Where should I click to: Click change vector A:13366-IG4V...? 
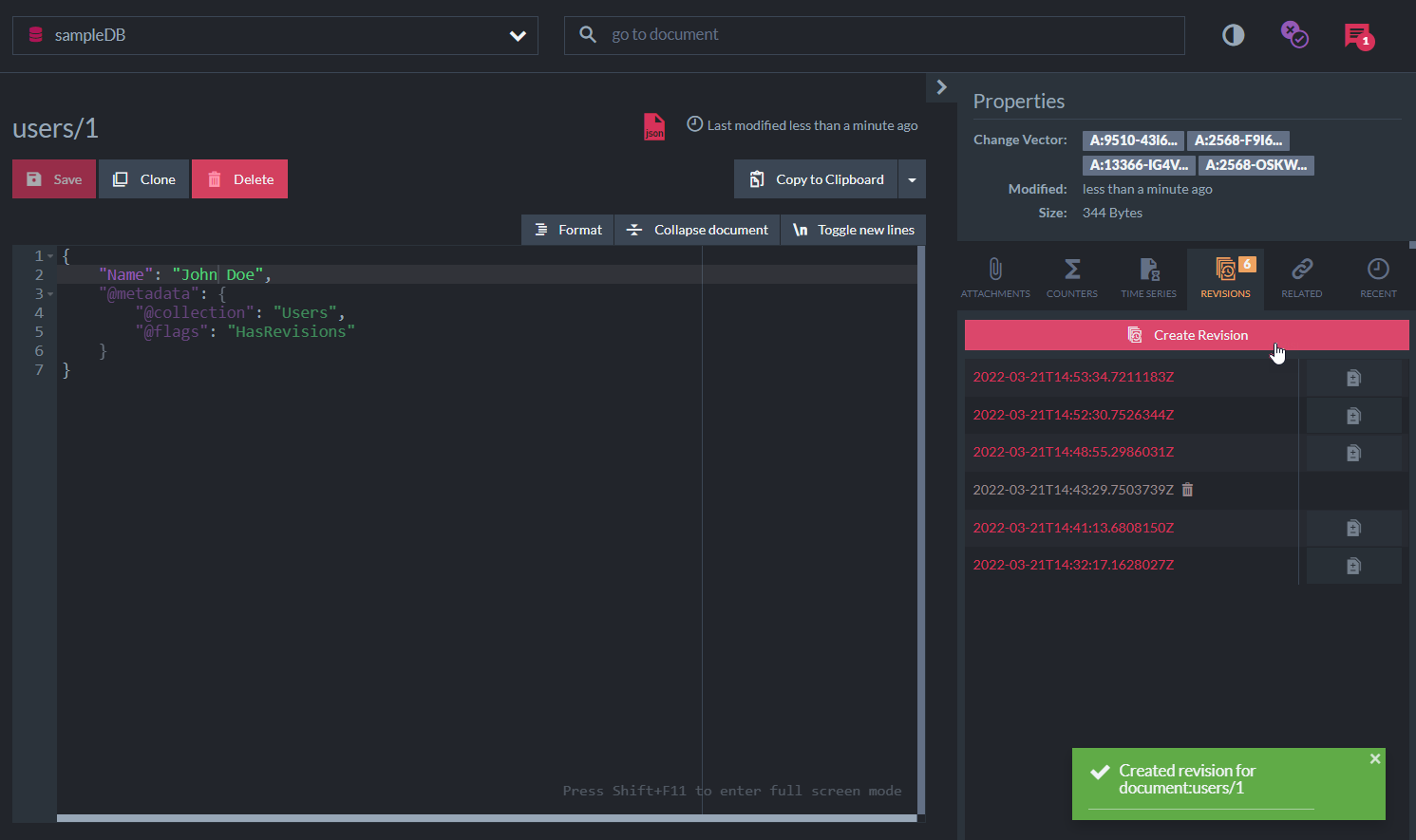pos(1139,165)
